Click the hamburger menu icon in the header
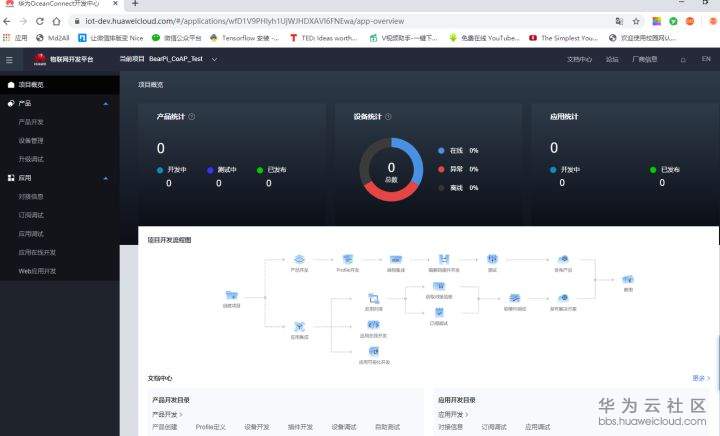This screenshot has width=720, height=436. click(x=9, y=60)
